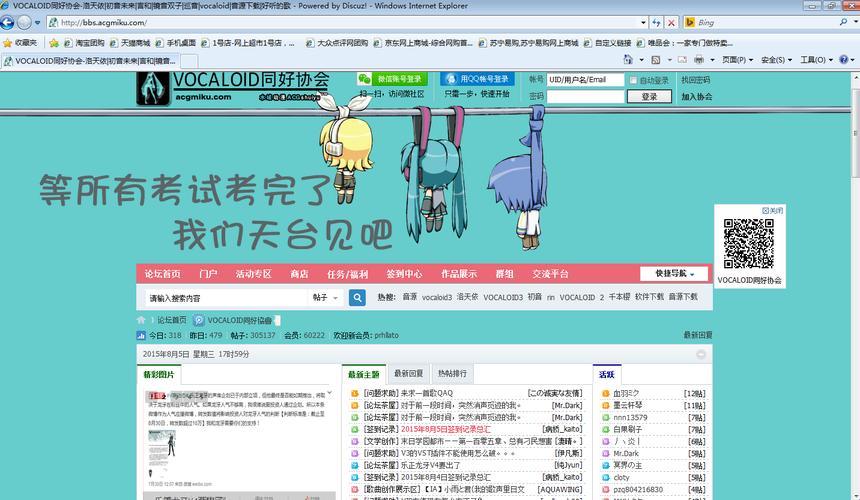Open 门户 nav item
The image size is (860, 500).
[208, 274]
